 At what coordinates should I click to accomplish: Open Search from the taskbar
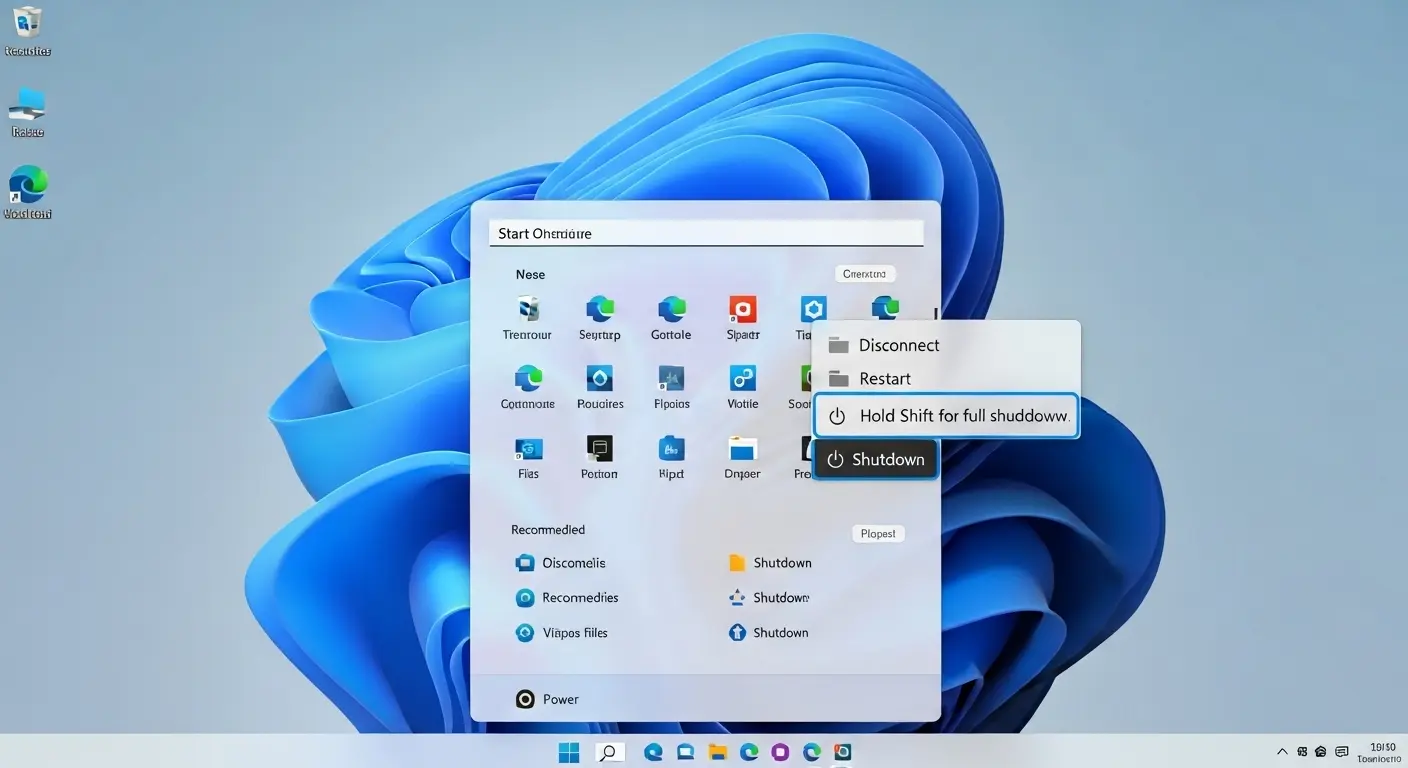[608, 752]
